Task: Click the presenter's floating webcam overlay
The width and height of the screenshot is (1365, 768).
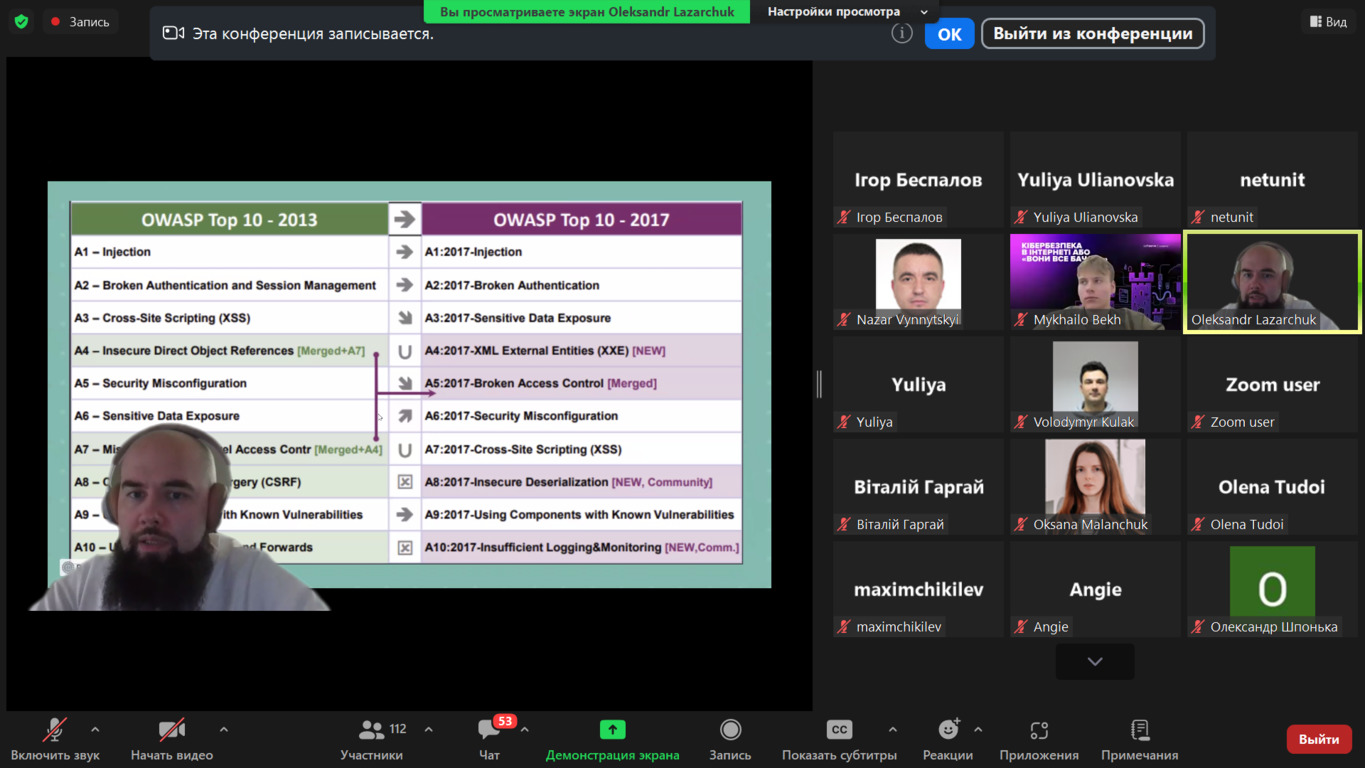Action: (x=180, y=517)
